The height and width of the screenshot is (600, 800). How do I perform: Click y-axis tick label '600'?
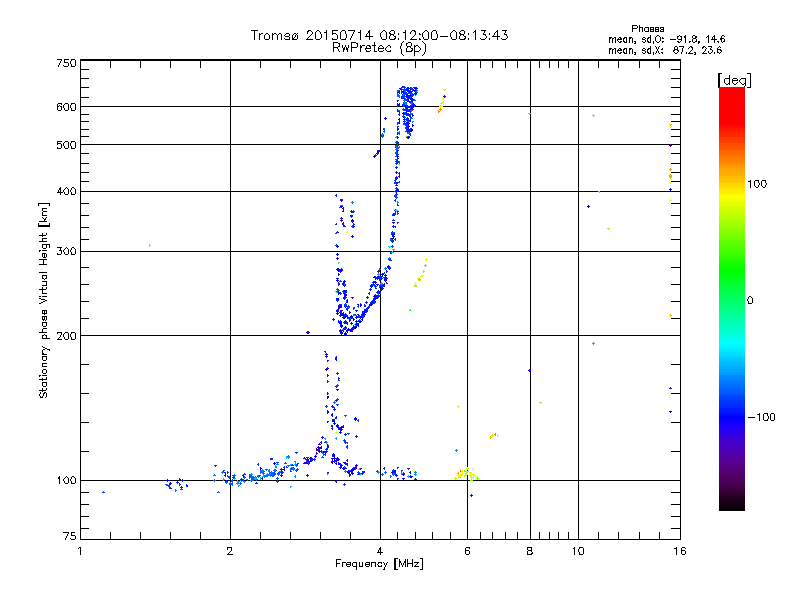point(66,107)
